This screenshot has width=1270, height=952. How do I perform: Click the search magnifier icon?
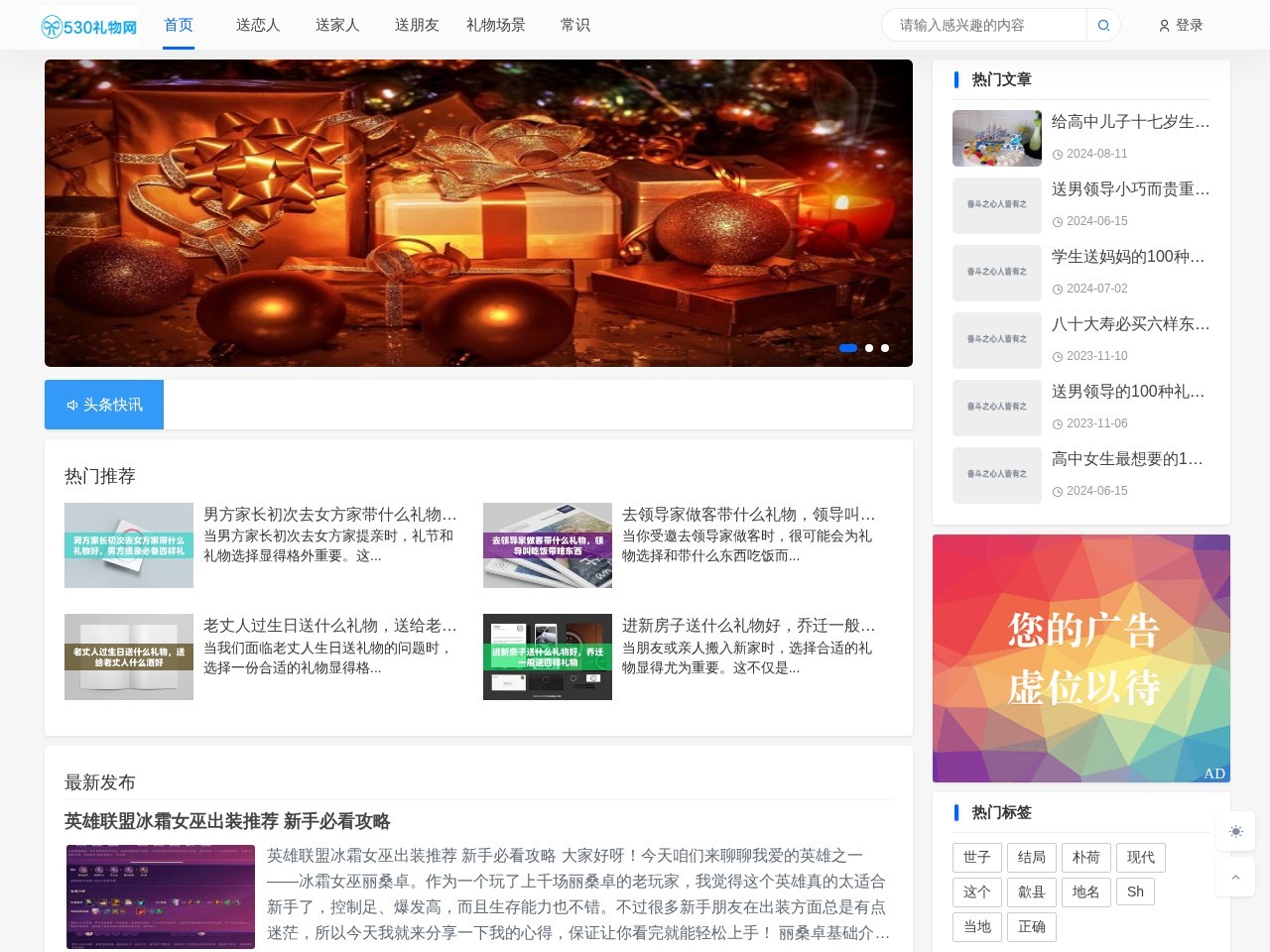pos(1103,25)
